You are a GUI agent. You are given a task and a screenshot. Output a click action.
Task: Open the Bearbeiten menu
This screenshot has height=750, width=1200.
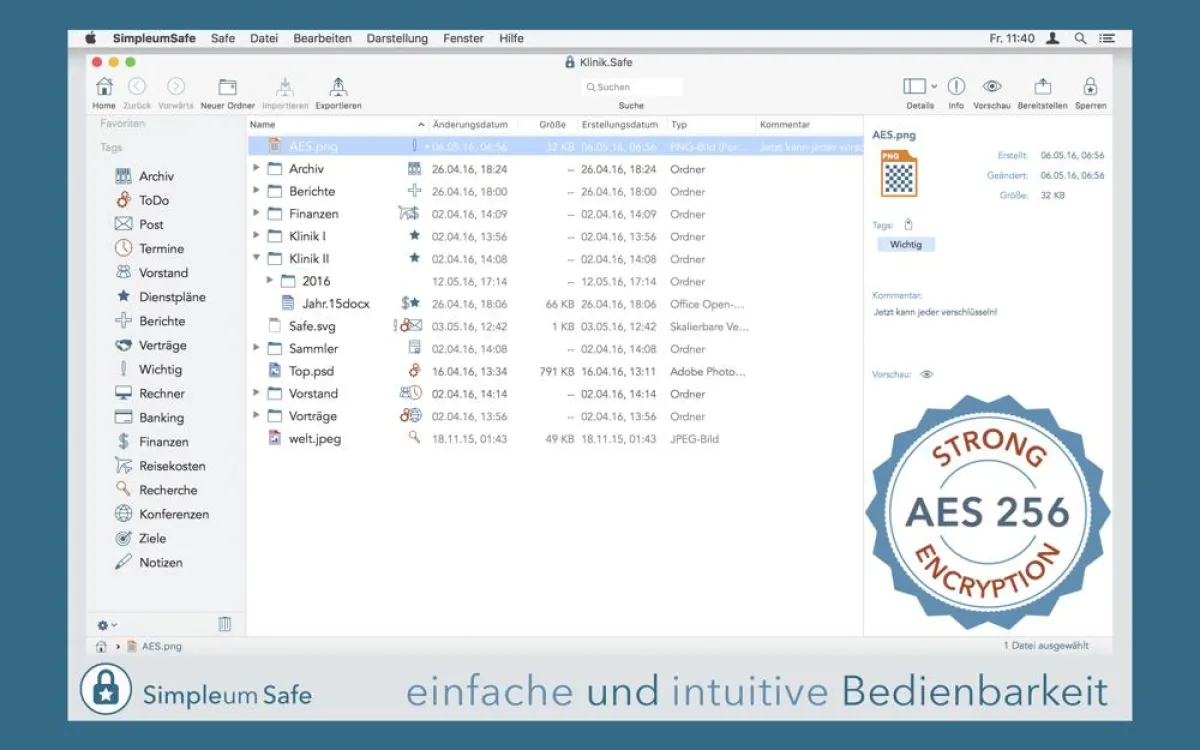[322, 38]
